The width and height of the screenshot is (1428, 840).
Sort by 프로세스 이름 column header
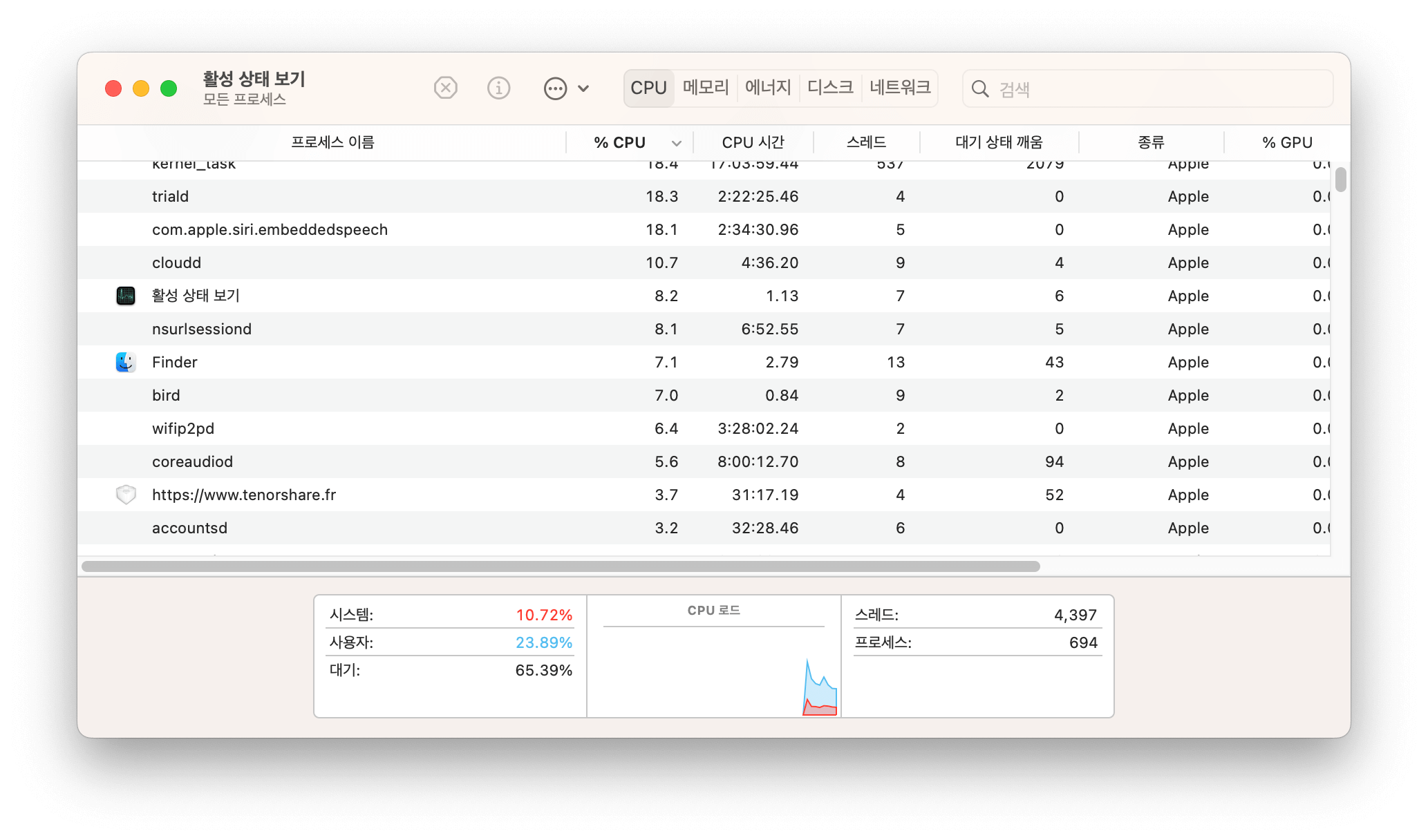tap(332, 142)
